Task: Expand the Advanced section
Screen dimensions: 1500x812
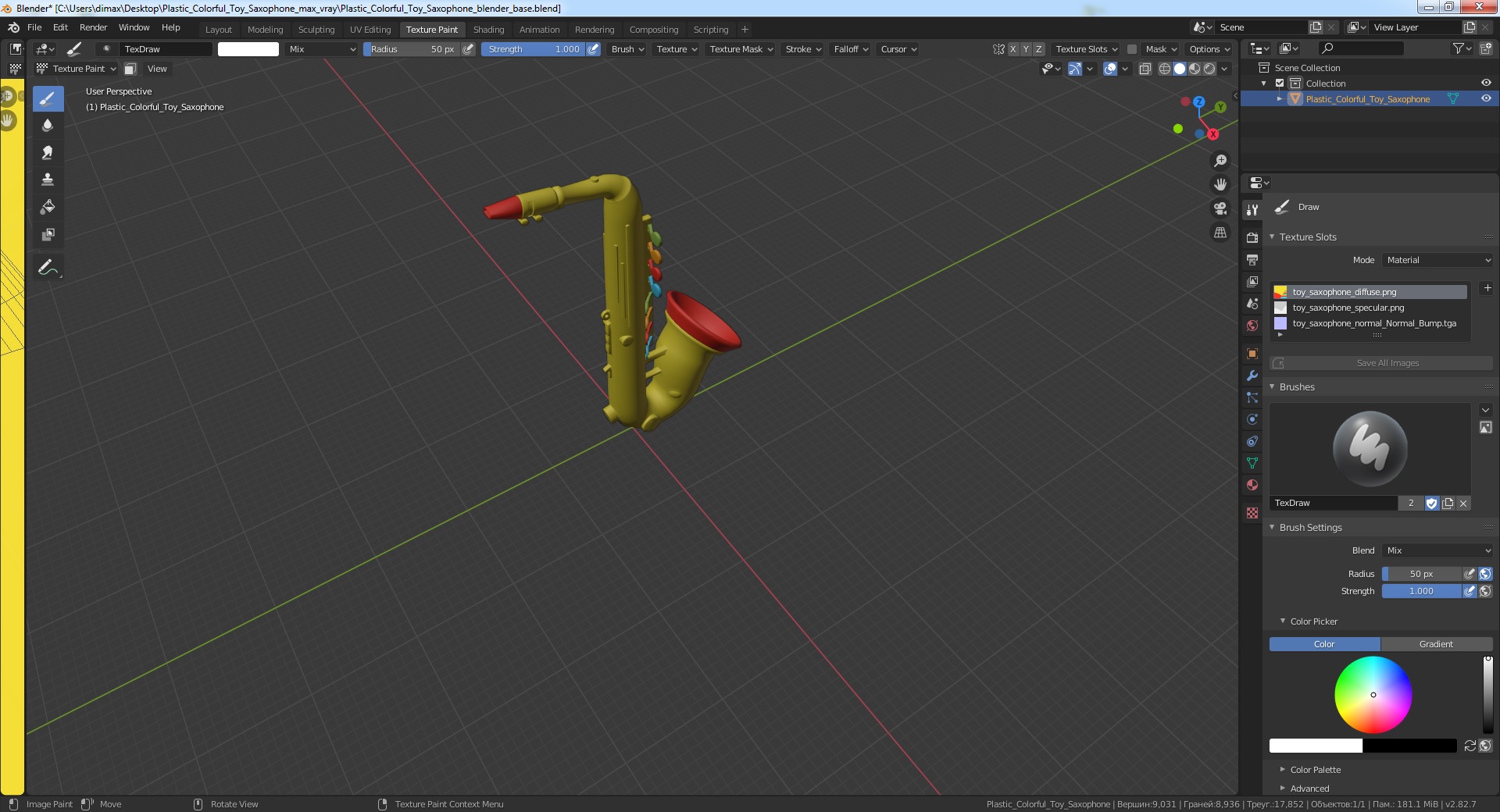Action: point(1309,789)
